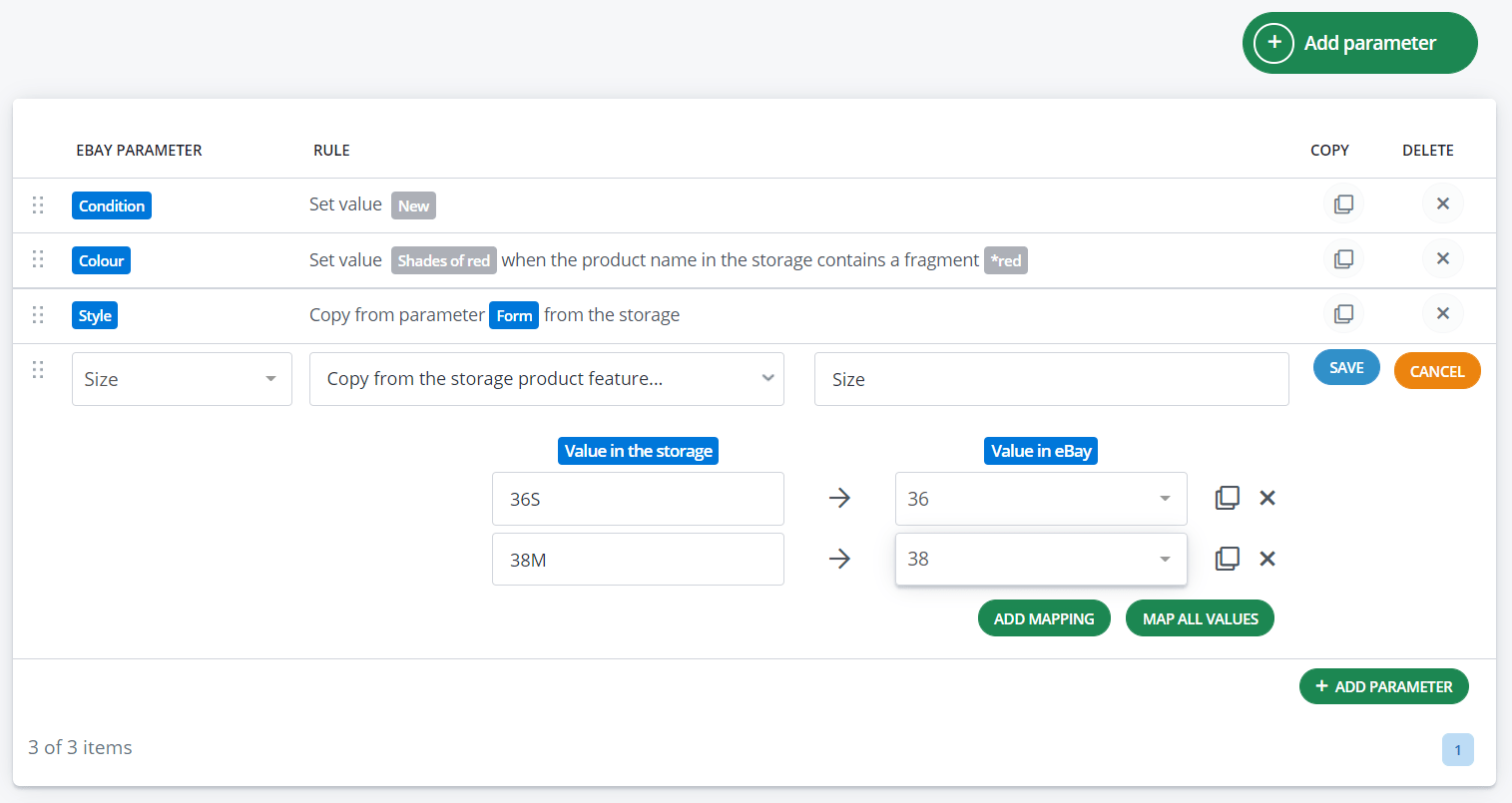Save the Size parameter rule
This screenshot has height=803, width=1512.
click(x=1345, y=367)
